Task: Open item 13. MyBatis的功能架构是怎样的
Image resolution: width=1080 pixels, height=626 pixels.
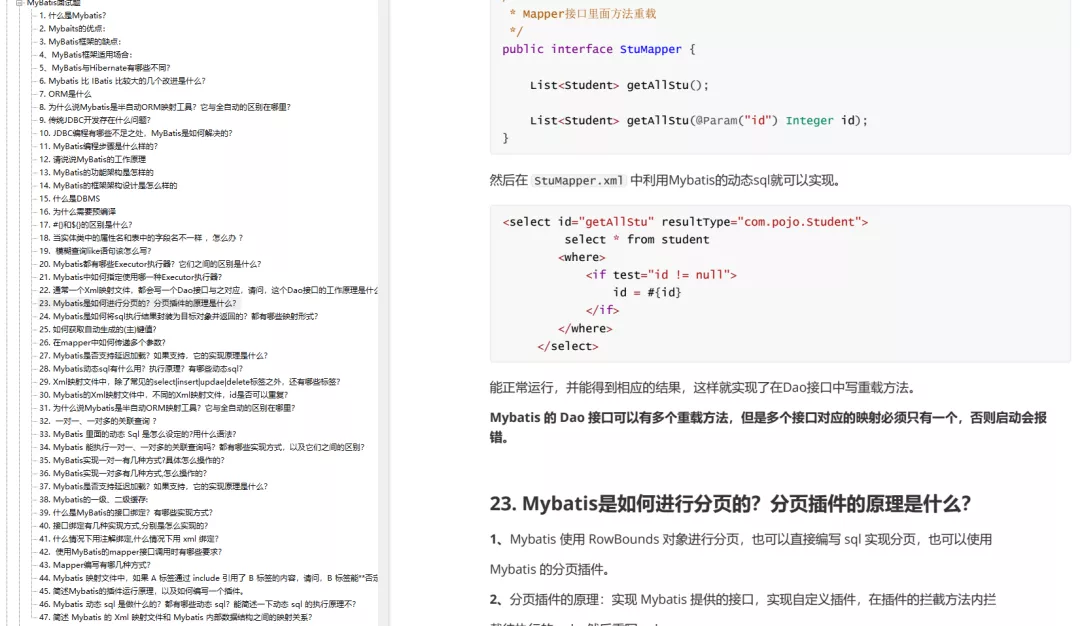Action: (x=96, y=172)
